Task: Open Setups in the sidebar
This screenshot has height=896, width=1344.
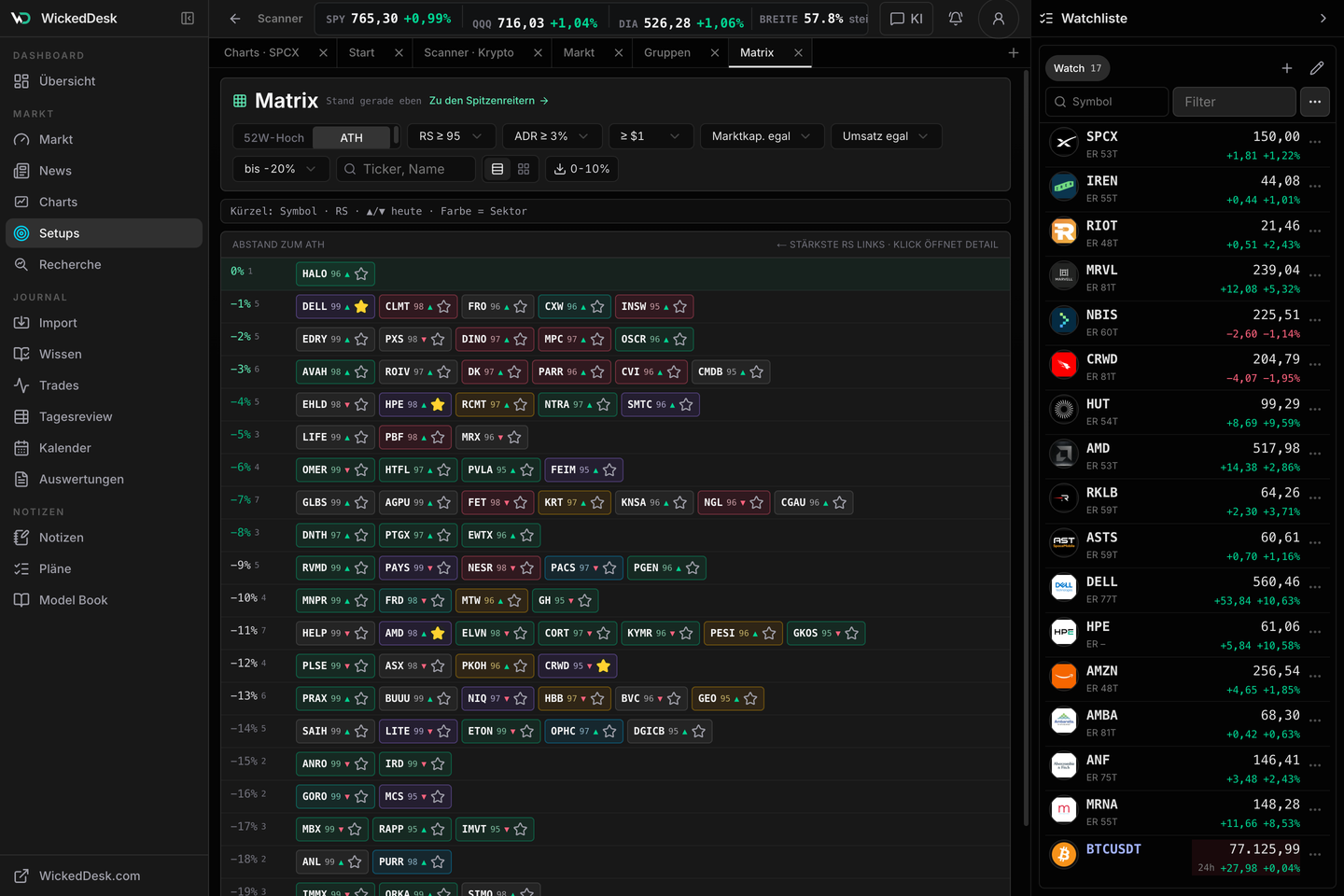Action: coord(104,233)
